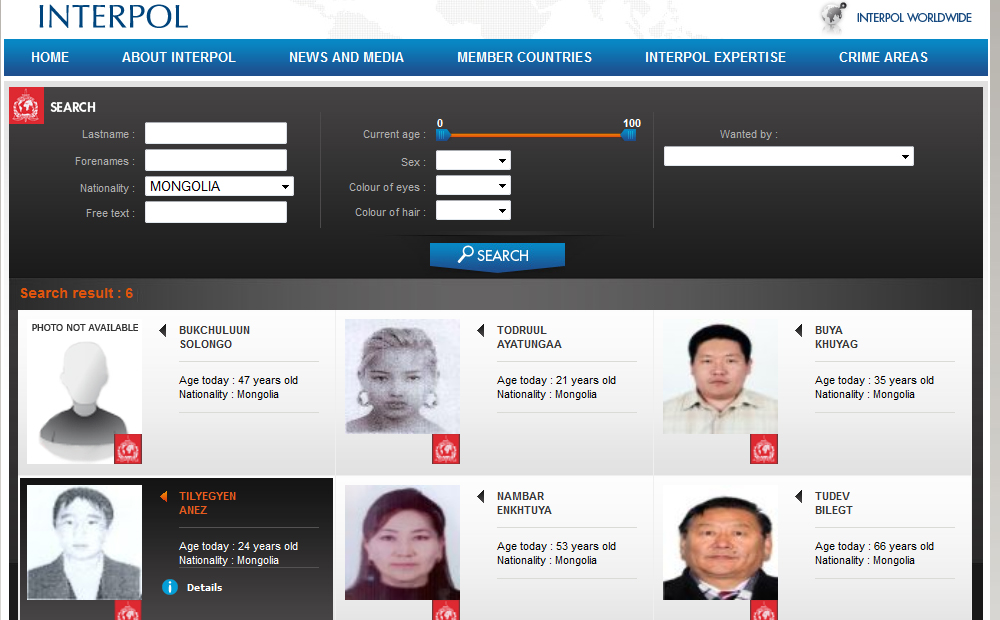This screenshot has width=1000, height=620.
Task: Open the Nationality dropdown showing Mongolia
Action: [x=219, y=187]
